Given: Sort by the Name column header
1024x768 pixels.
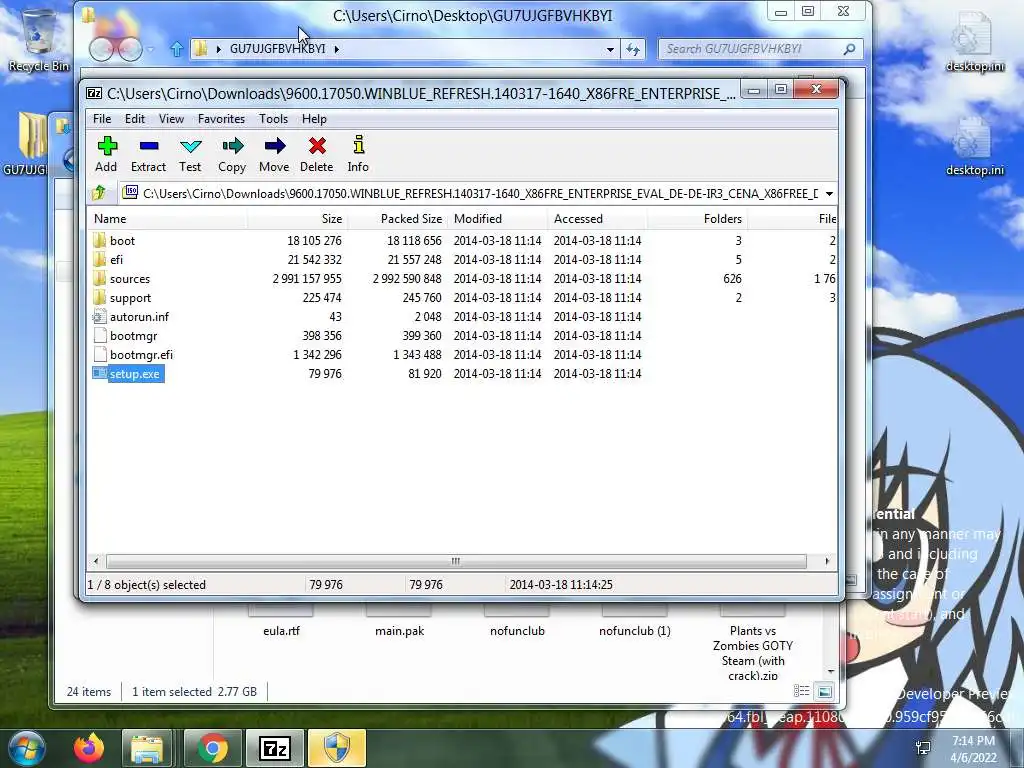Looking at the screenshot, I should [x=167, y=219].
